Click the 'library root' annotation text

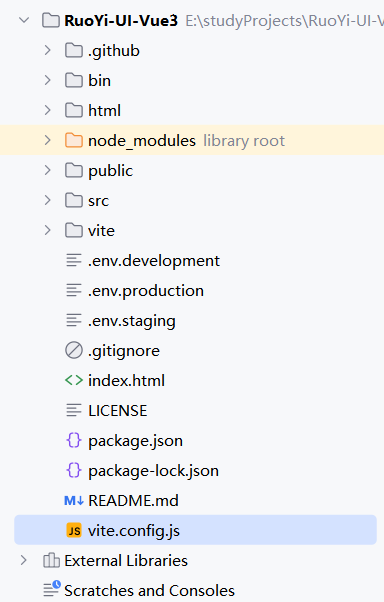[244, 141]
